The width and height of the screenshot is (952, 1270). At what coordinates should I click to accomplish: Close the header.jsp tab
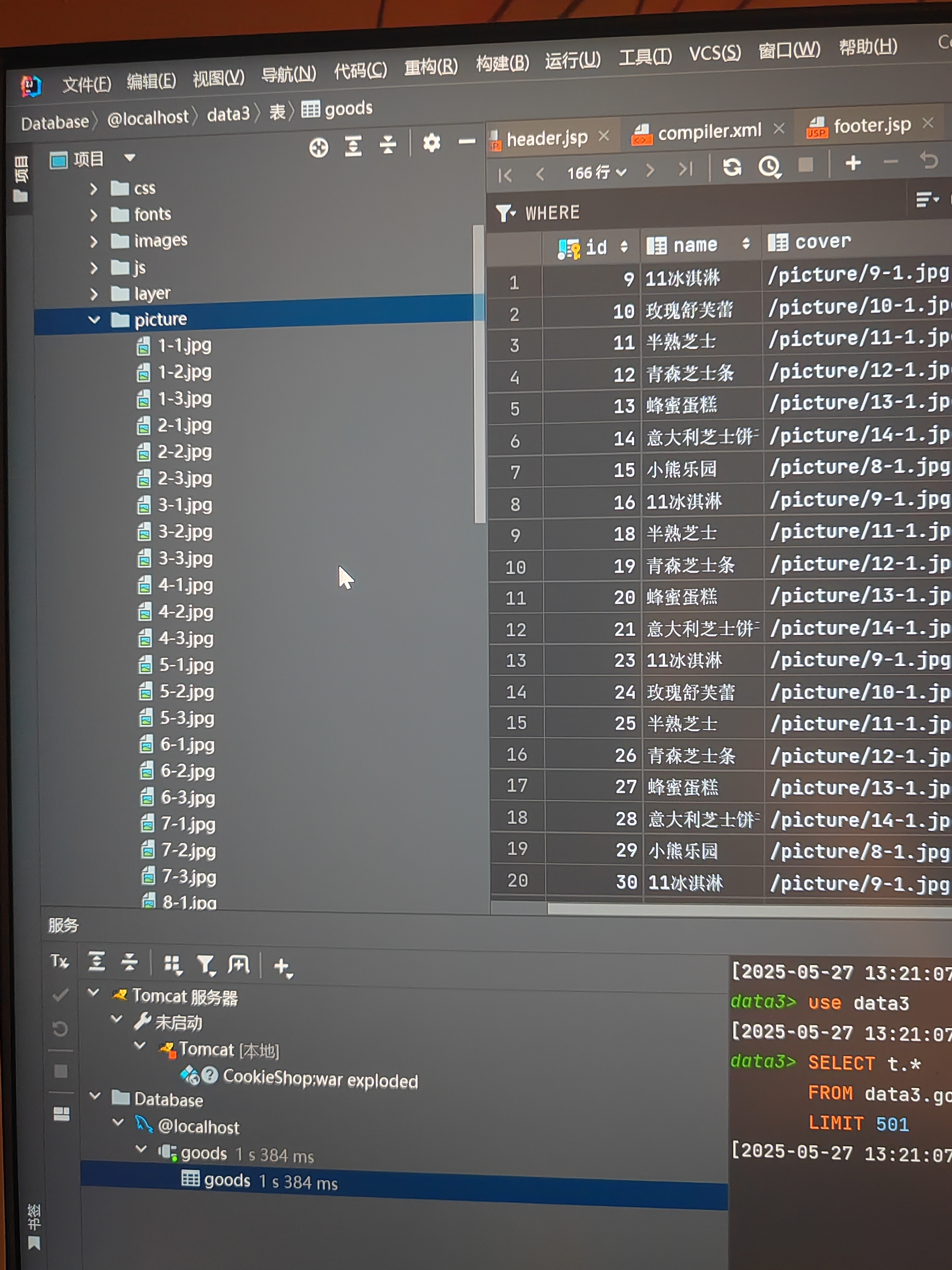[604, 136]
